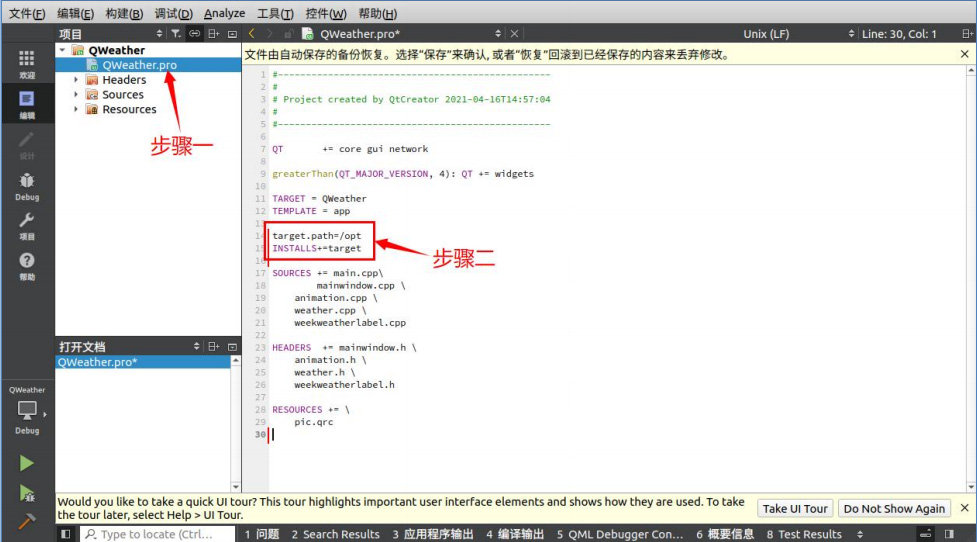Open Design mode in sidebar

click(x=27, y=145)
